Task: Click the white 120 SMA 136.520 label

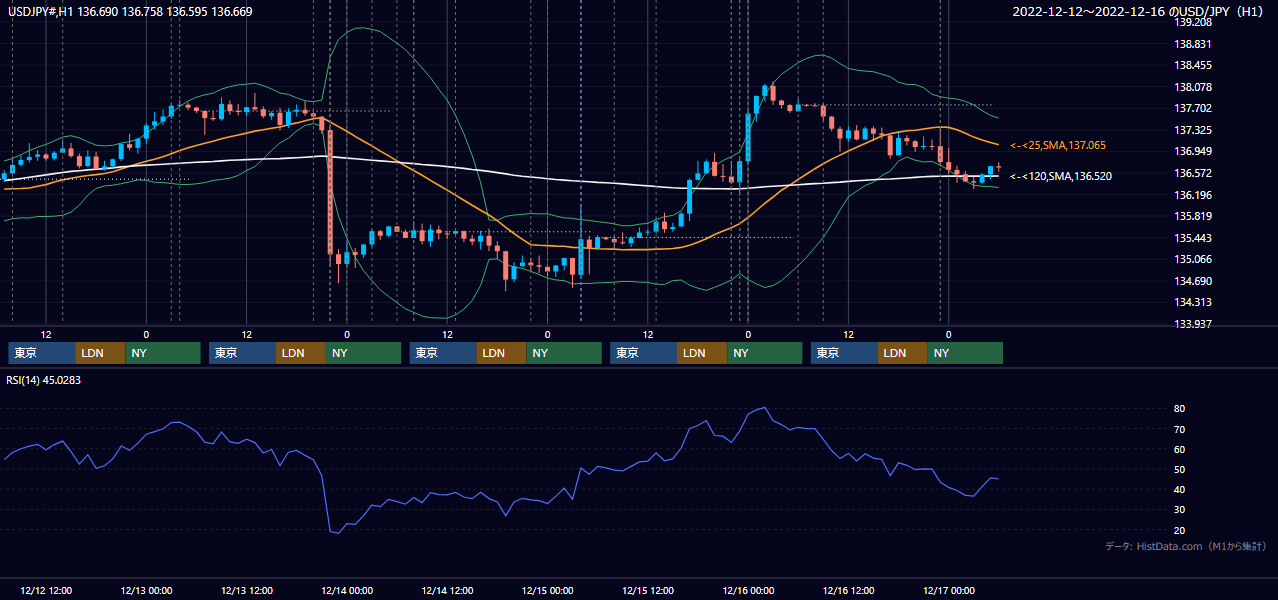Action: pos(1061,176)
